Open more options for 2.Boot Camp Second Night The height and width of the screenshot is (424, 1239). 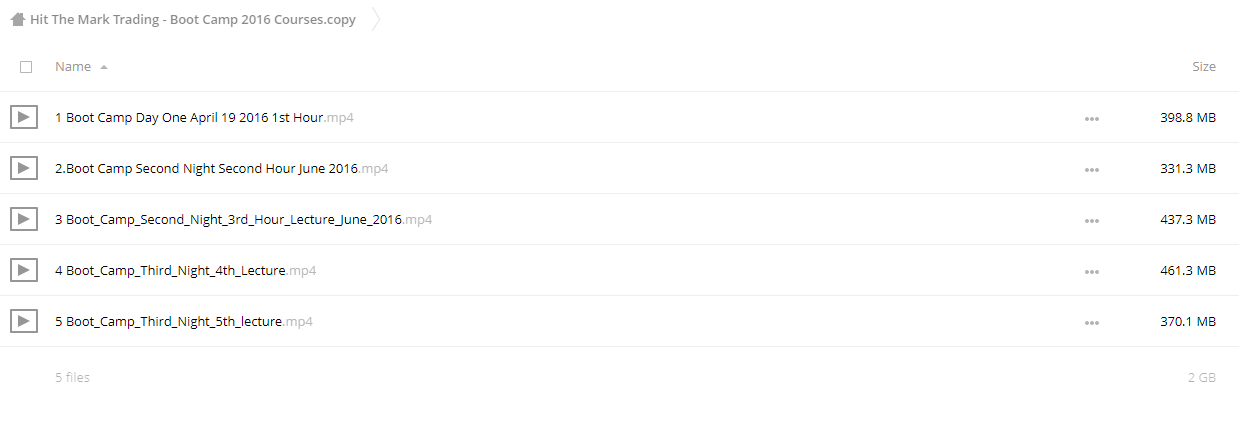1091,169
